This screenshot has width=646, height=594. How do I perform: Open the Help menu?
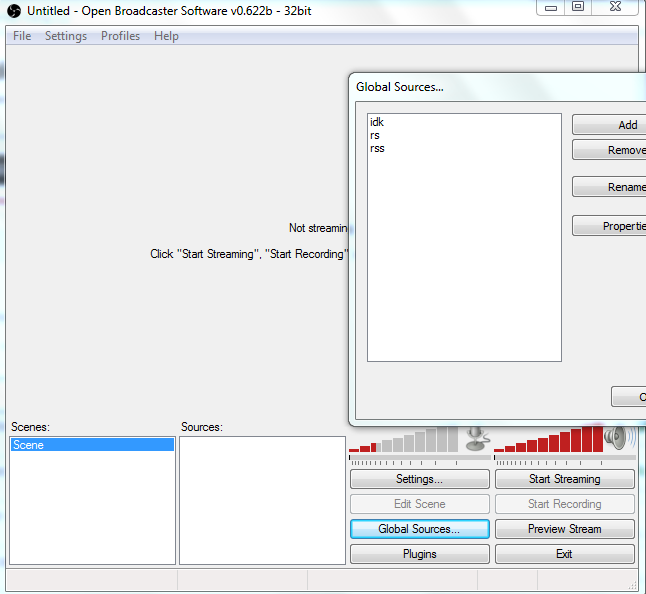(166, 36)
